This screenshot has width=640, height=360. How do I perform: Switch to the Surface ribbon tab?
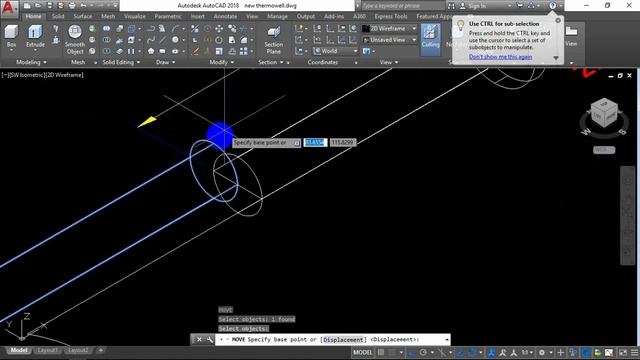click(x=82, y=16)
